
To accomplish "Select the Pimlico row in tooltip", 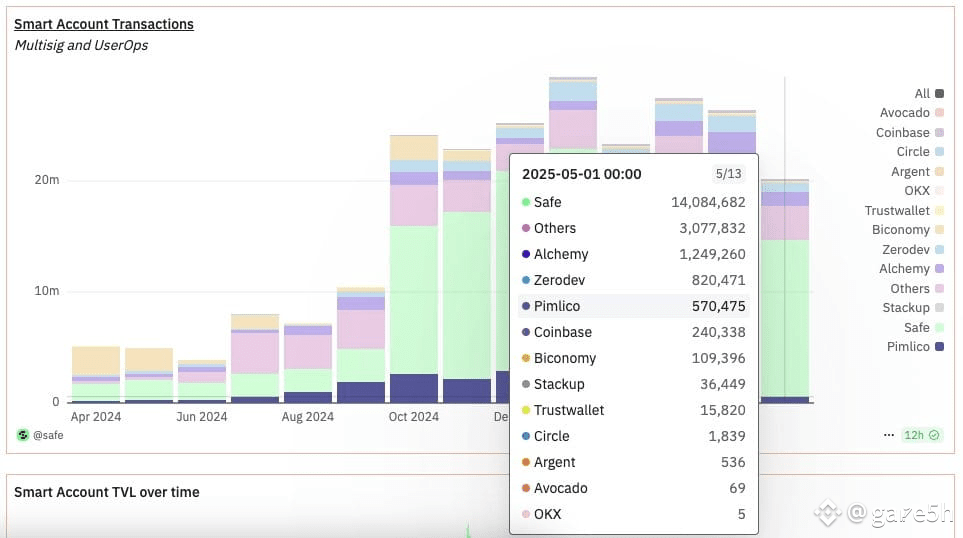I will coord(633,306).
